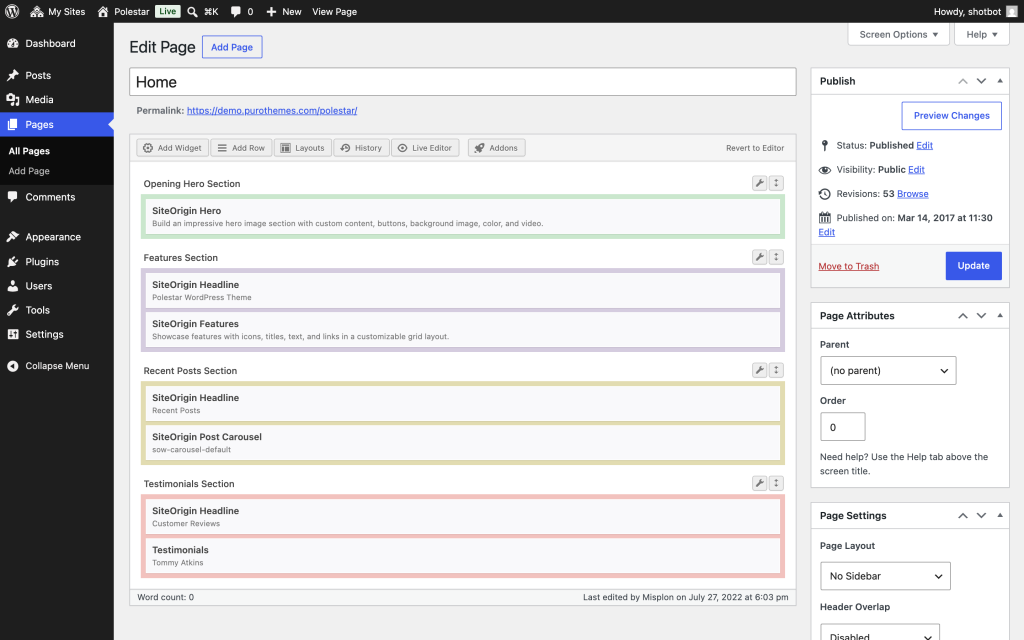Open Addons in builder toolbar
The width and height of the screenshot is (1024, 640).
point(496,148)
